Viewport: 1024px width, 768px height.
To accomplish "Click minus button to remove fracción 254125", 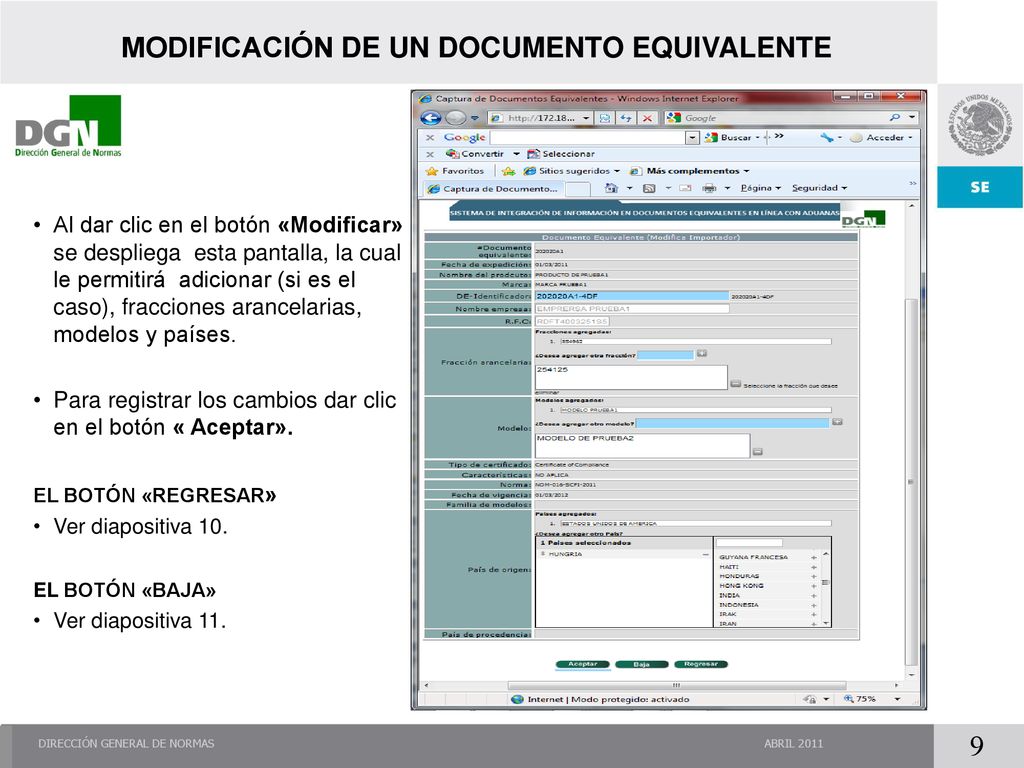I will pyautogui.click(x=735, y=384).
